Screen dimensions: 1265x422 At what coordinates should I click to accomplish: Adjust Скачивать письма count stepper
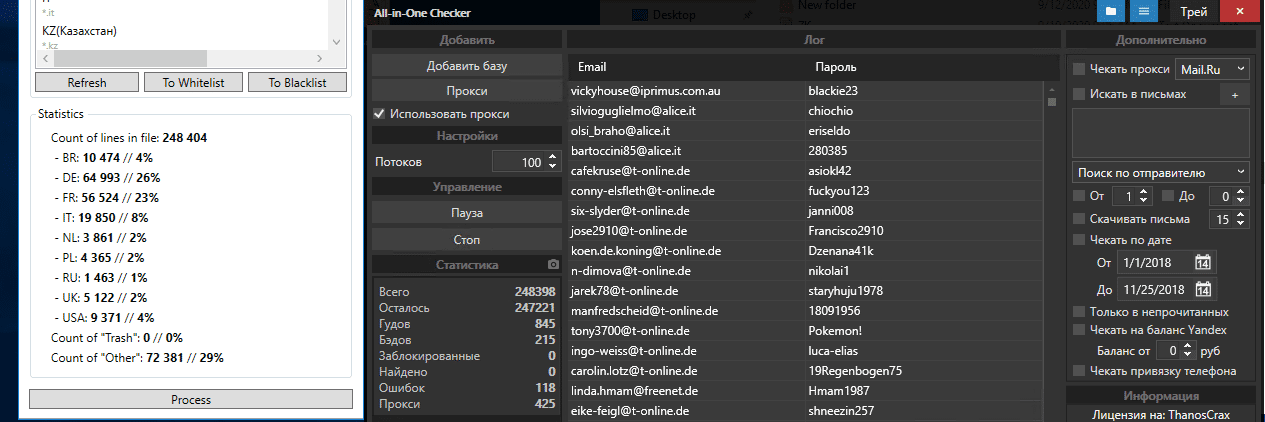[x=1243, y=219]
